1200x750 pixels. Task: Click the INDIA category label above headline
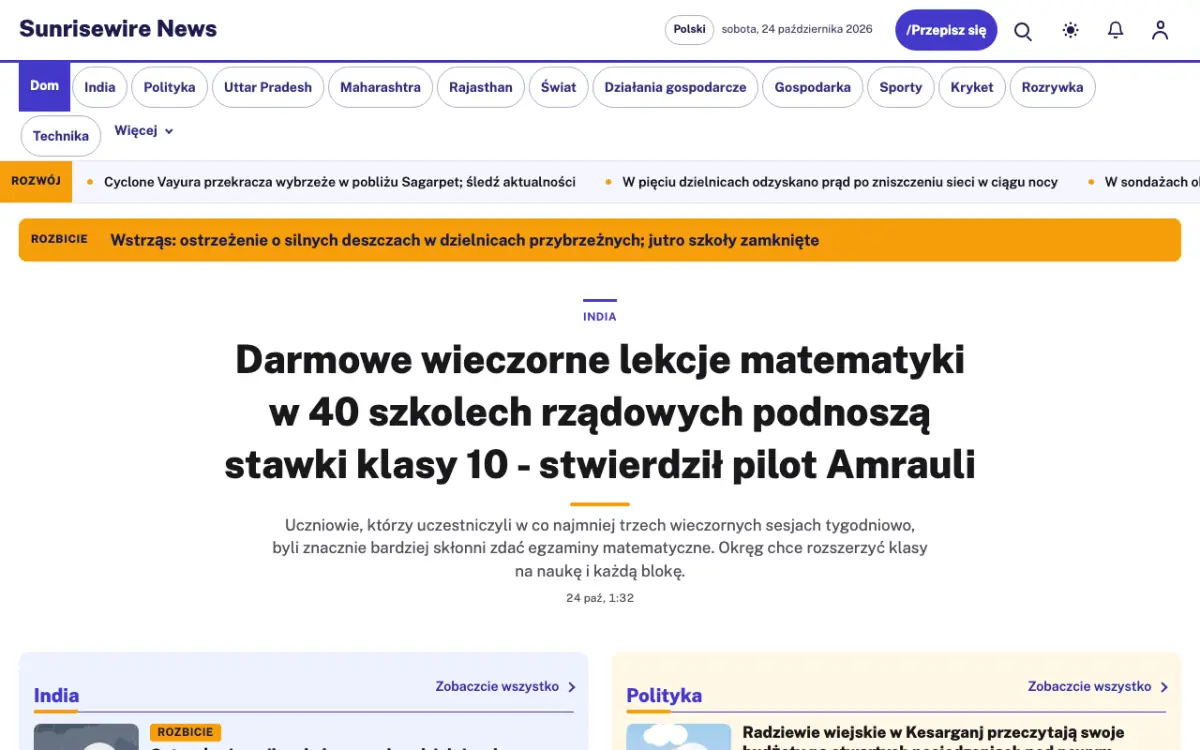(600, 316)
